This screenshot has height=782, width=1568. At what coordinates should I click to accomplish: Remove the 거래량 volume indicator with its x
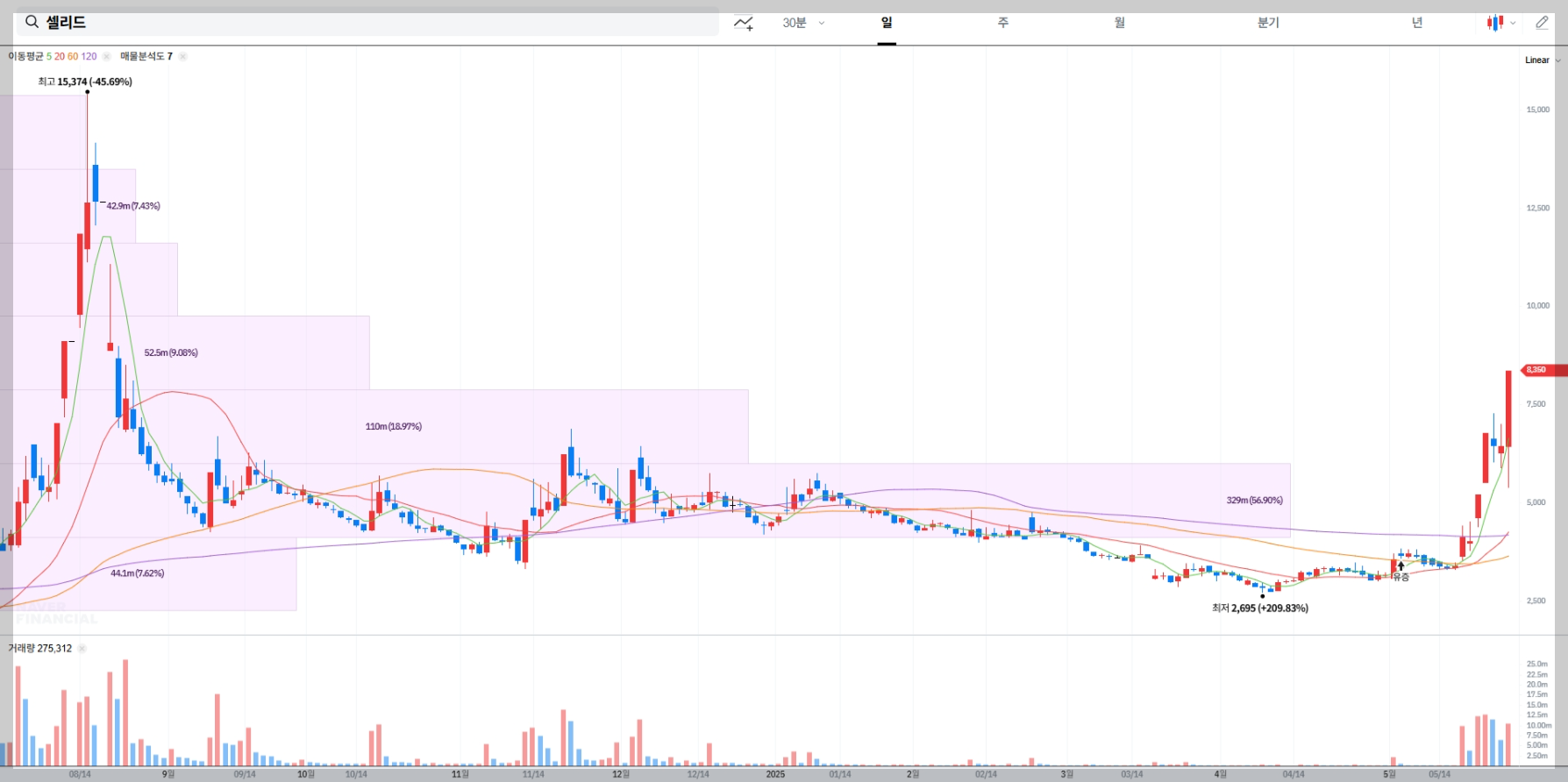(82, 649)
